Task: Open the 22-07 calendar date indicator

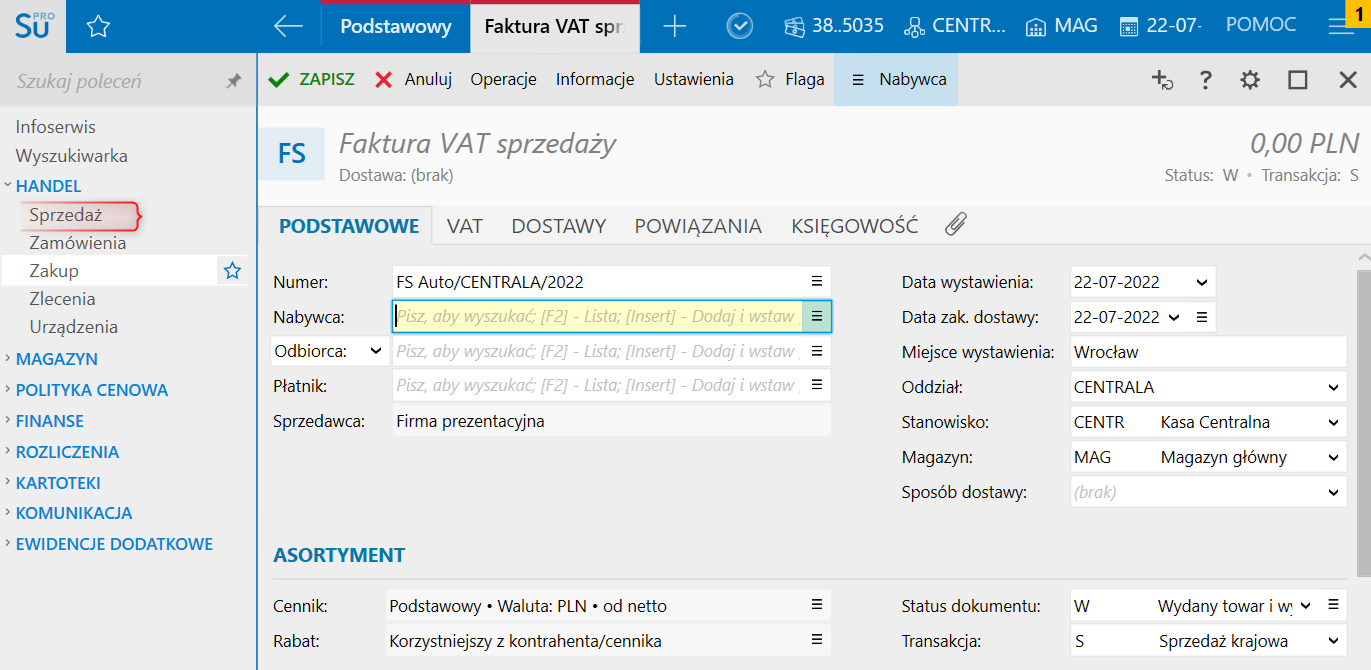Action: point(1161,26)
